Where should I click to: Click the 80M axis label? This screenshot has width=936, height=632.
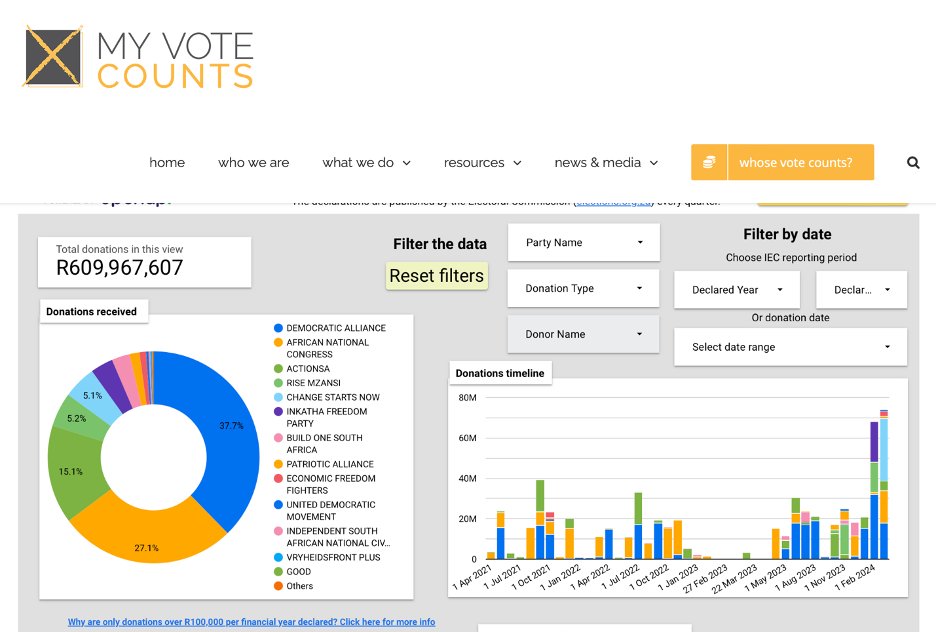point(467,397)
